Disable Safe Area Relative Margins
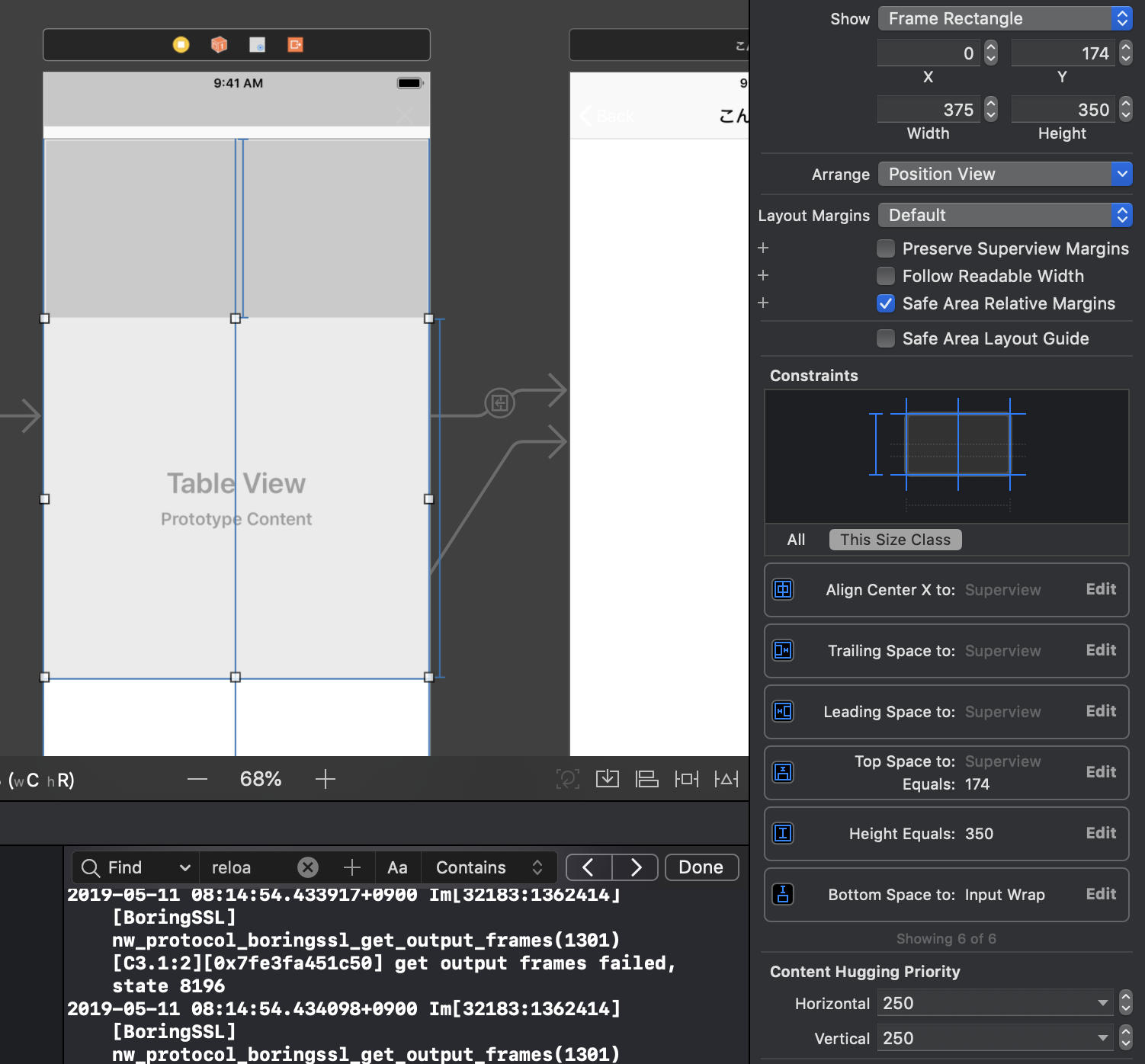 885,303
